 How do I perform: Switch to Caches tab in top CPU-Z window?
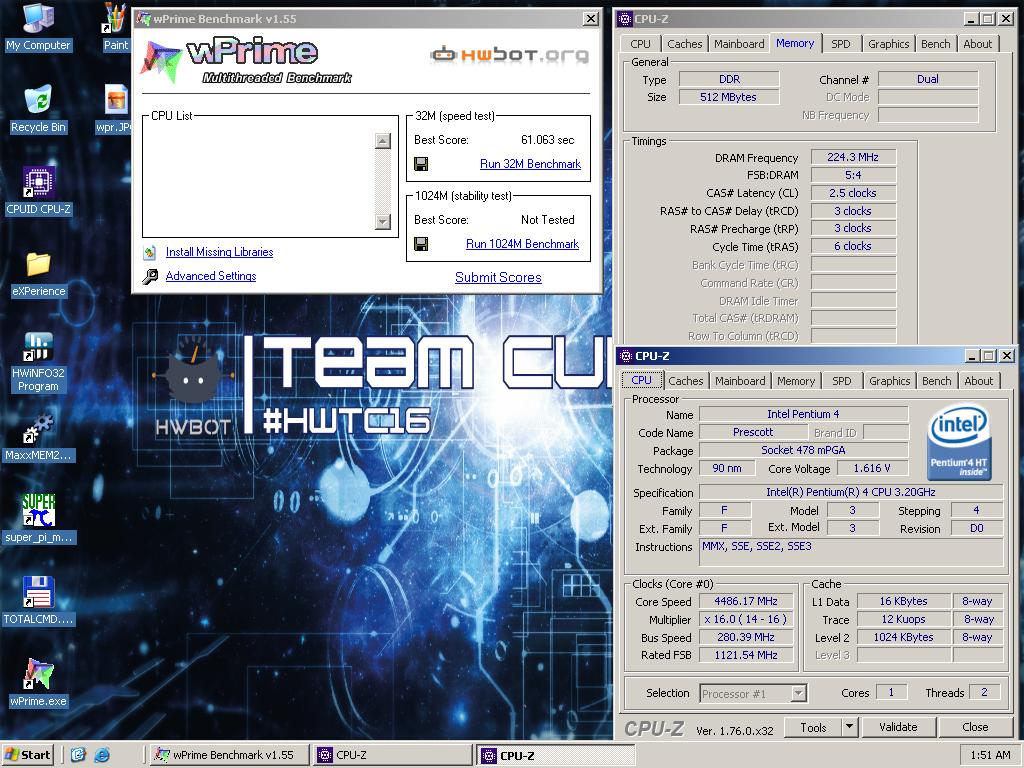pyautogui.click(x=684, y=44)
